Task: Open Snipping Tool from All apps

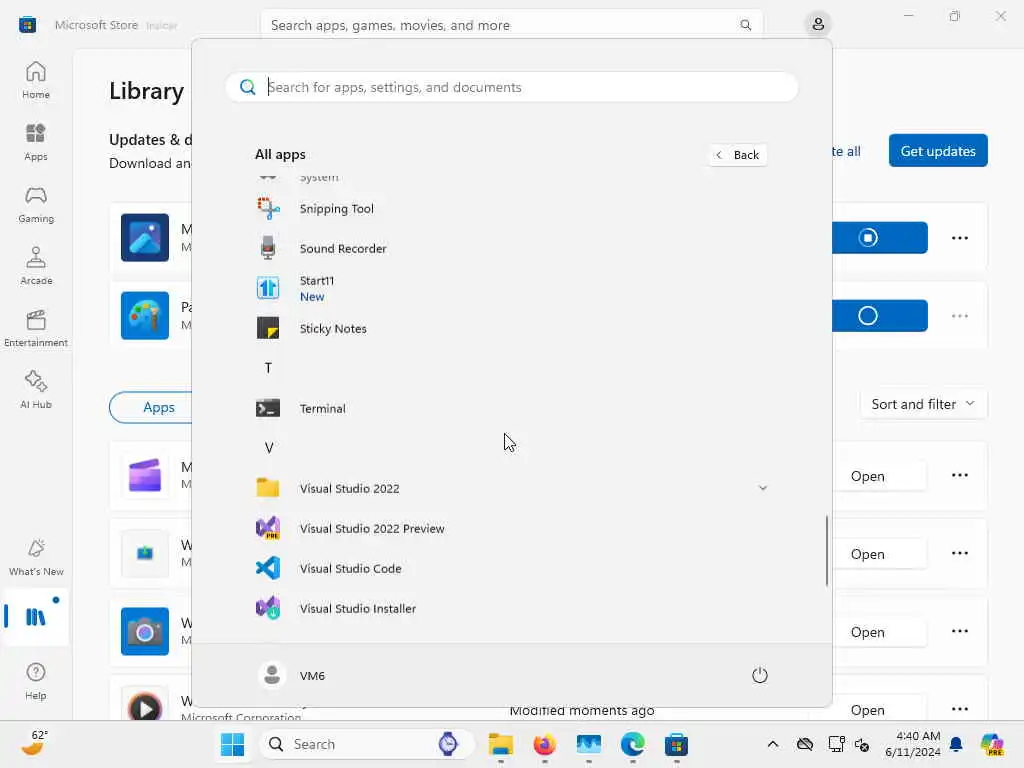Action: tap(511, 208)
